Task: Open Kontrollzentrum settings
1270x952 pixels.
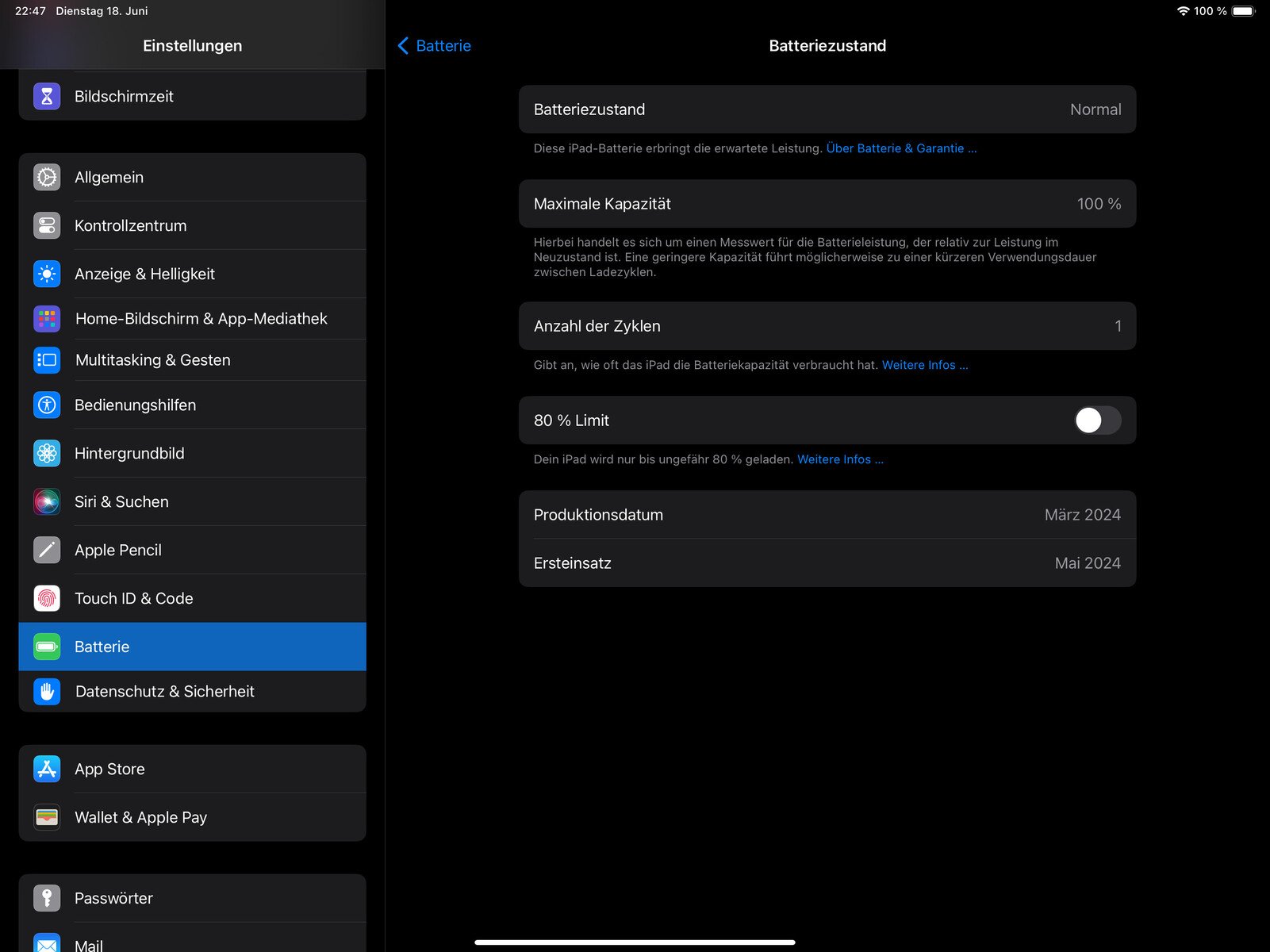Action: (192, 225)
